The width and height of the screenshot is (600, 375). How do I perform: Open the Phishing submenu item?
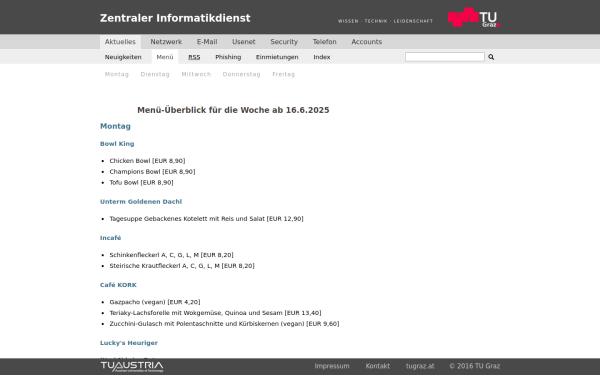[228, 57]
